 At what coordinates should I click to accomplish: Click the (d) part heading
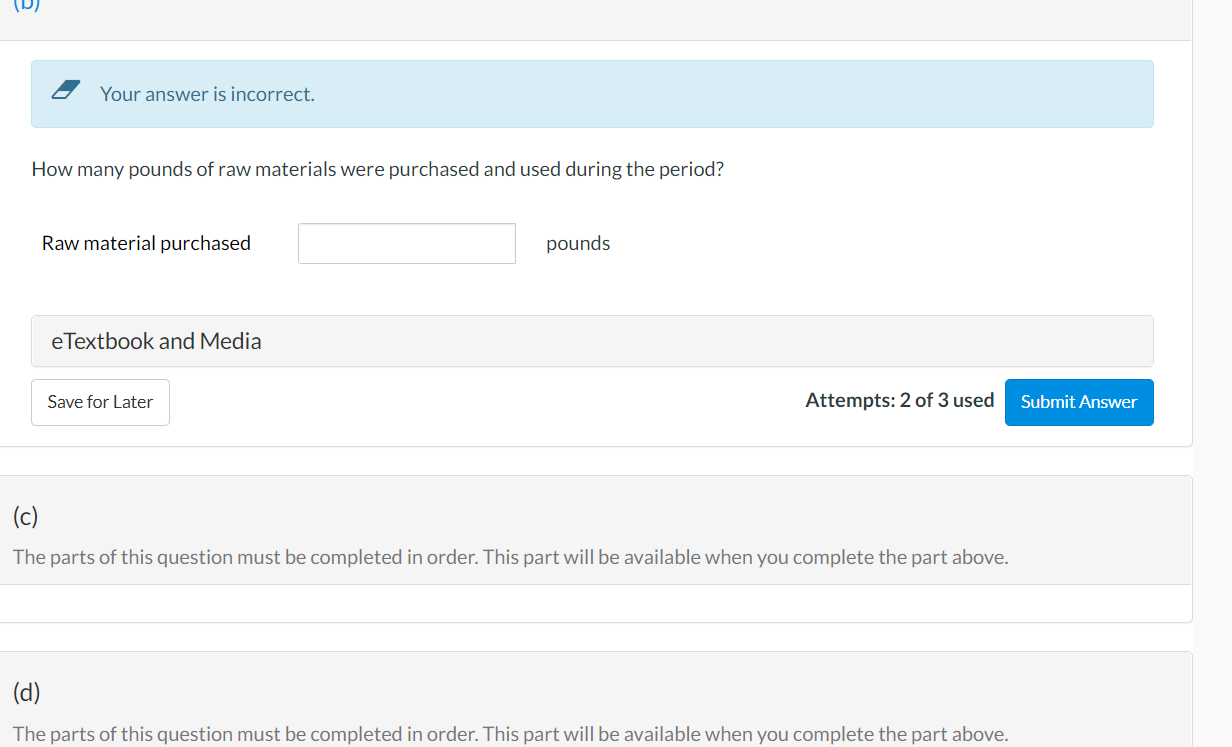[27, 692]
